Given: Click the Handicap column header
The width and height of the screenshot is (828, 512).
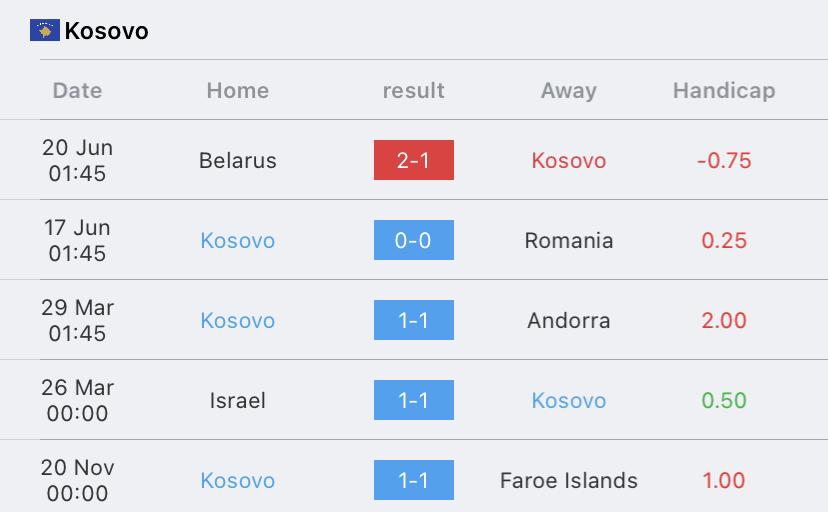Looking at the screenshot, I should [x=724, y=91].
